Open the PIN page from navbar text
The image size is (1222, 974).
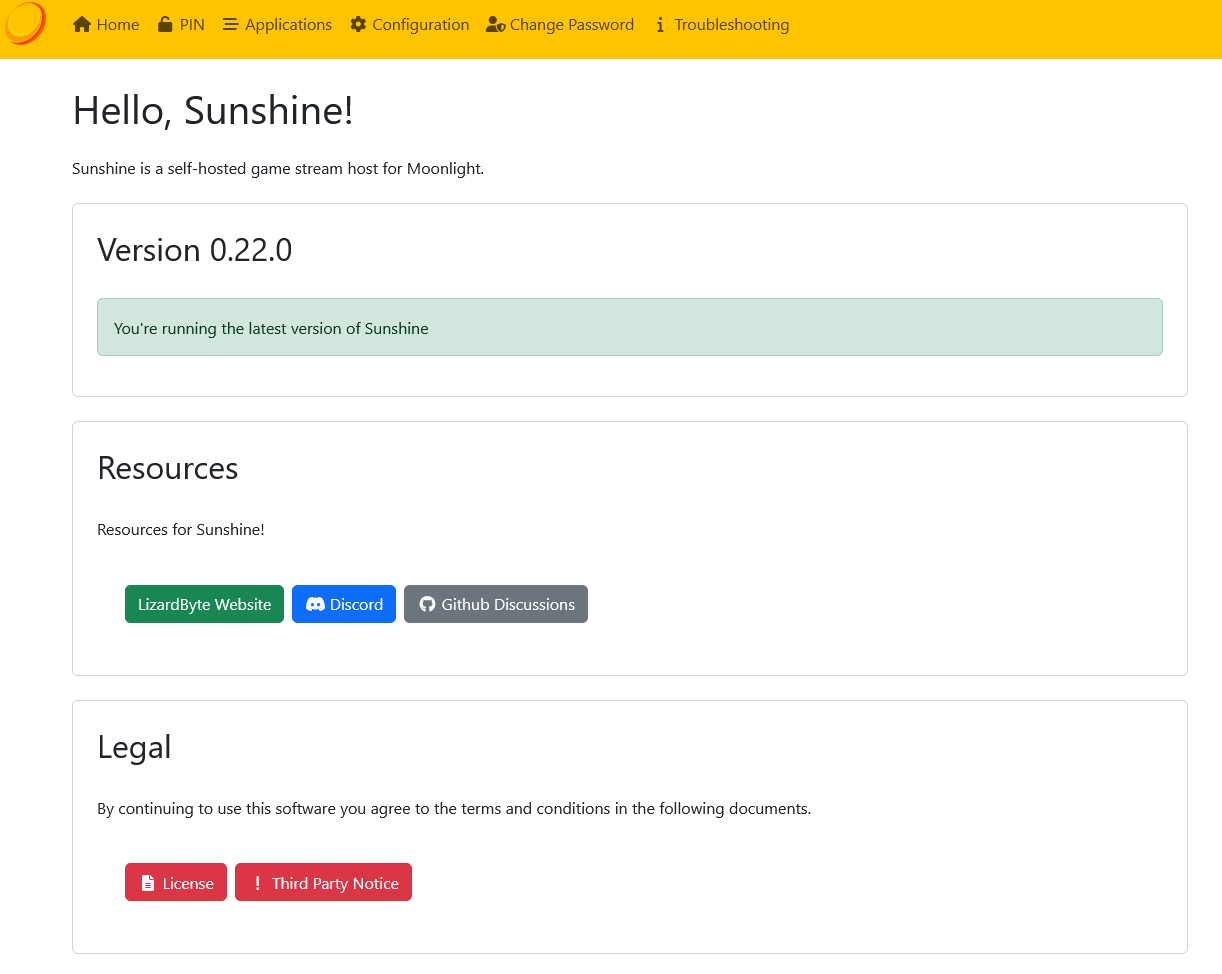coord(192,25)
